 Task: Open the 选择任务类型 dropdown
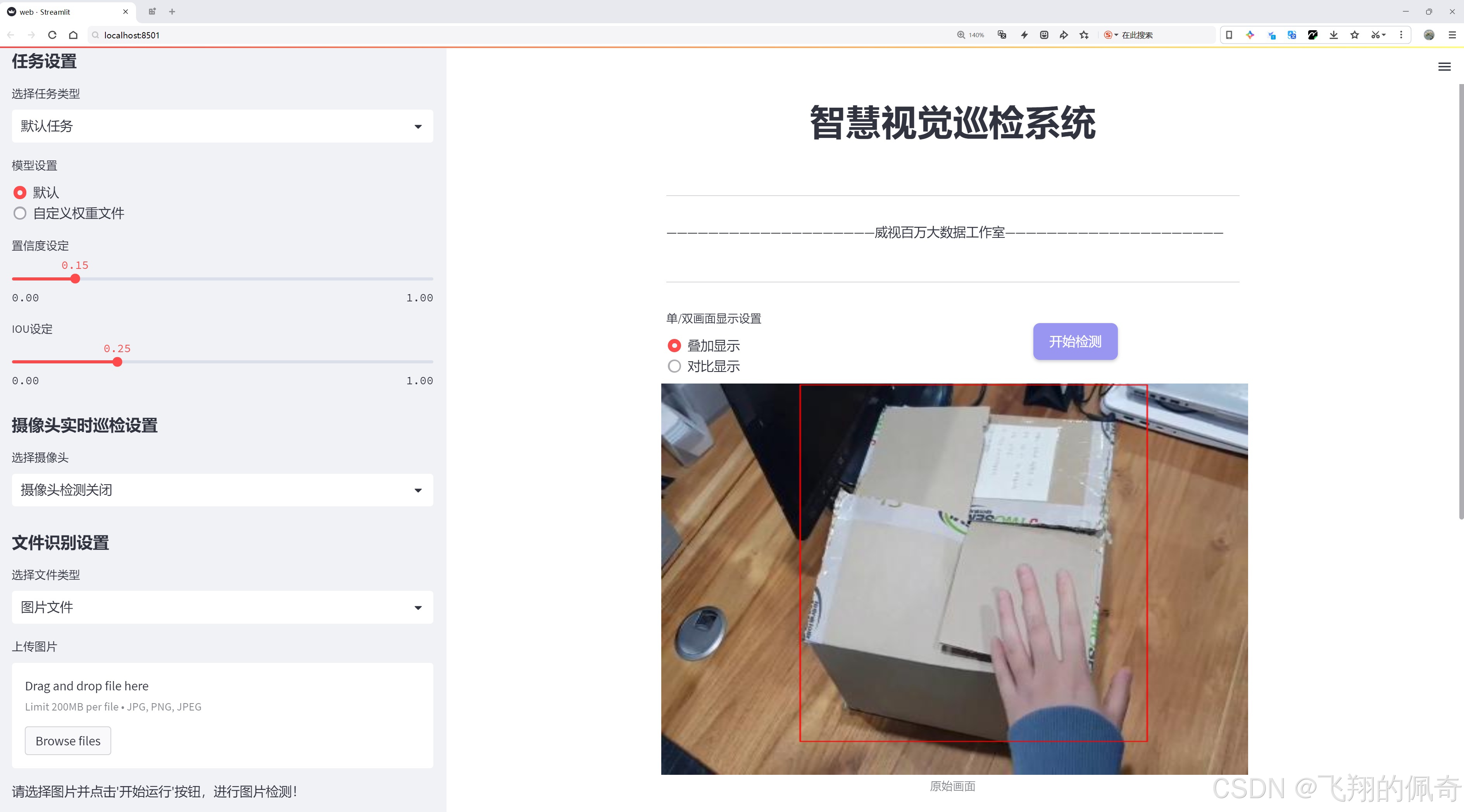pyautogui.click(x=222, y=126)
